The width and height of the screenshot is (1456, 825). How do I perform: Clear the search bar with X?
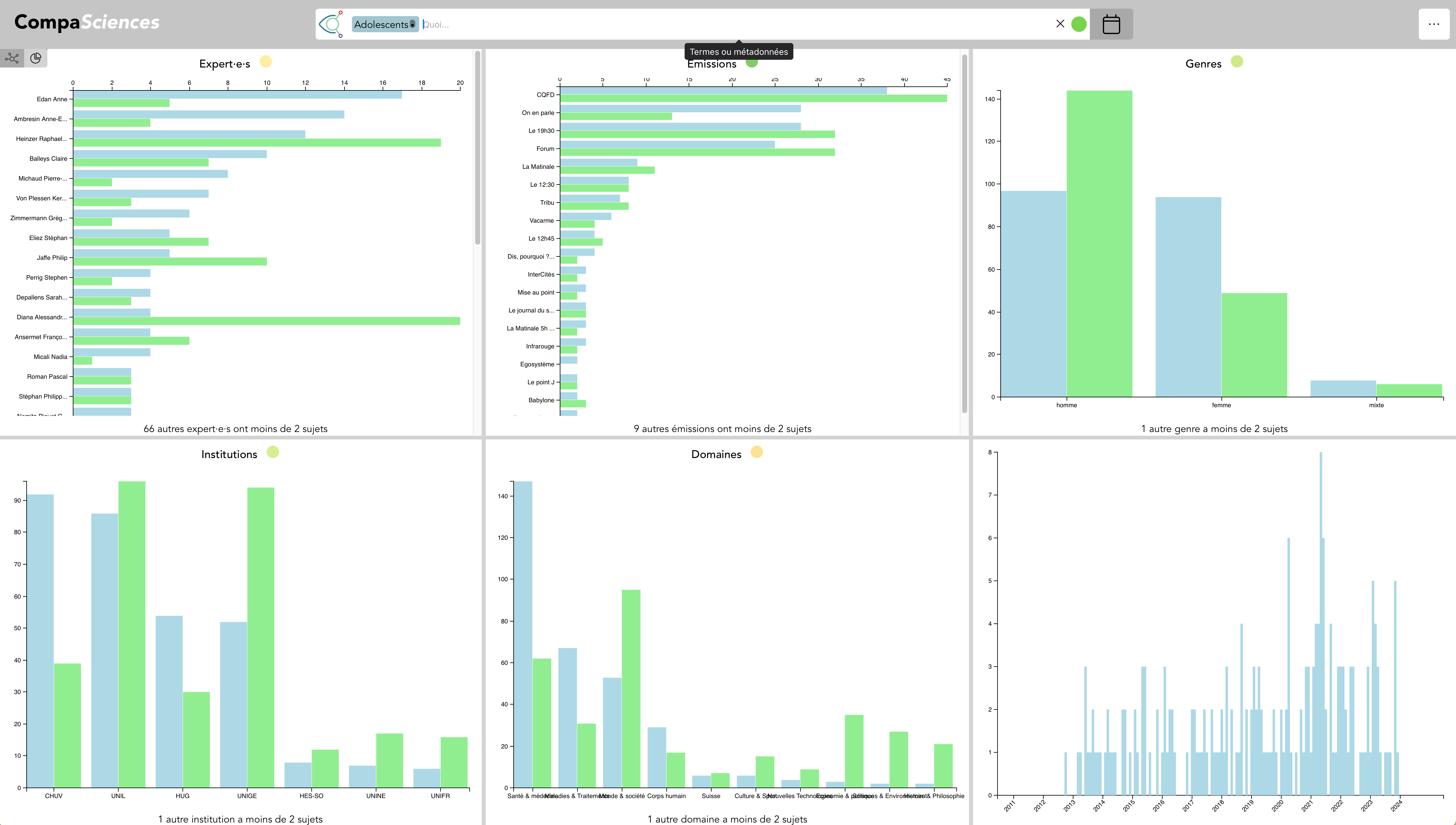tap(1060, 24)
